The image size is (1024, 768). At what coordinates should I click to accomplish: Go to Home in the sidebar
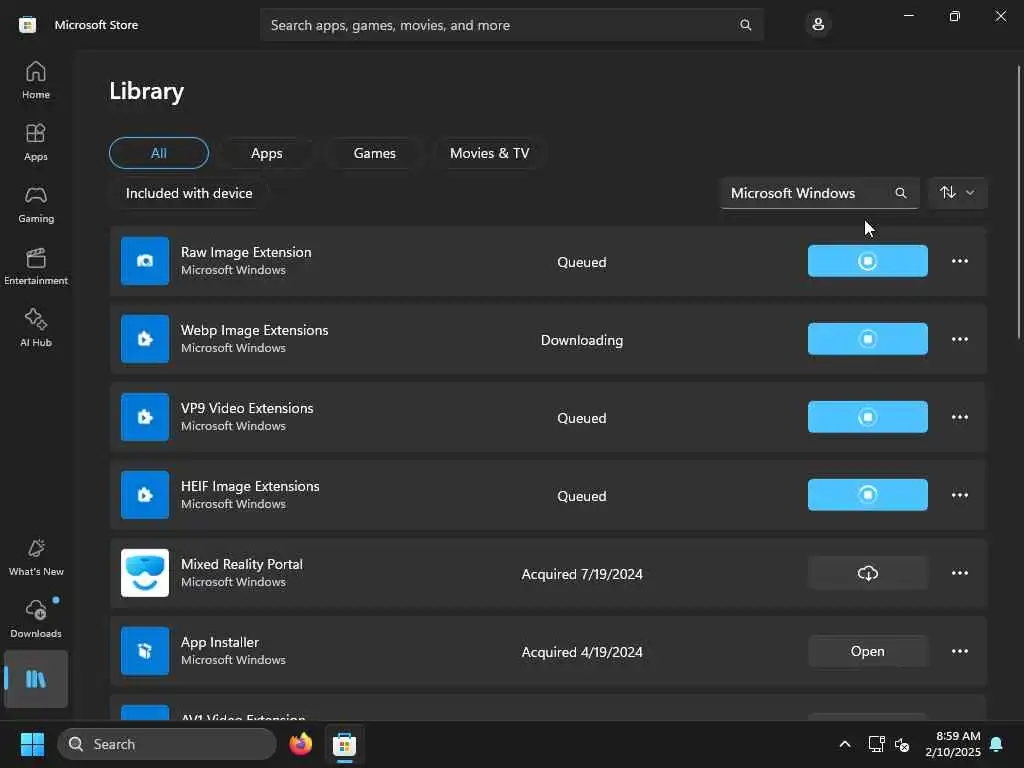[36, 80]
